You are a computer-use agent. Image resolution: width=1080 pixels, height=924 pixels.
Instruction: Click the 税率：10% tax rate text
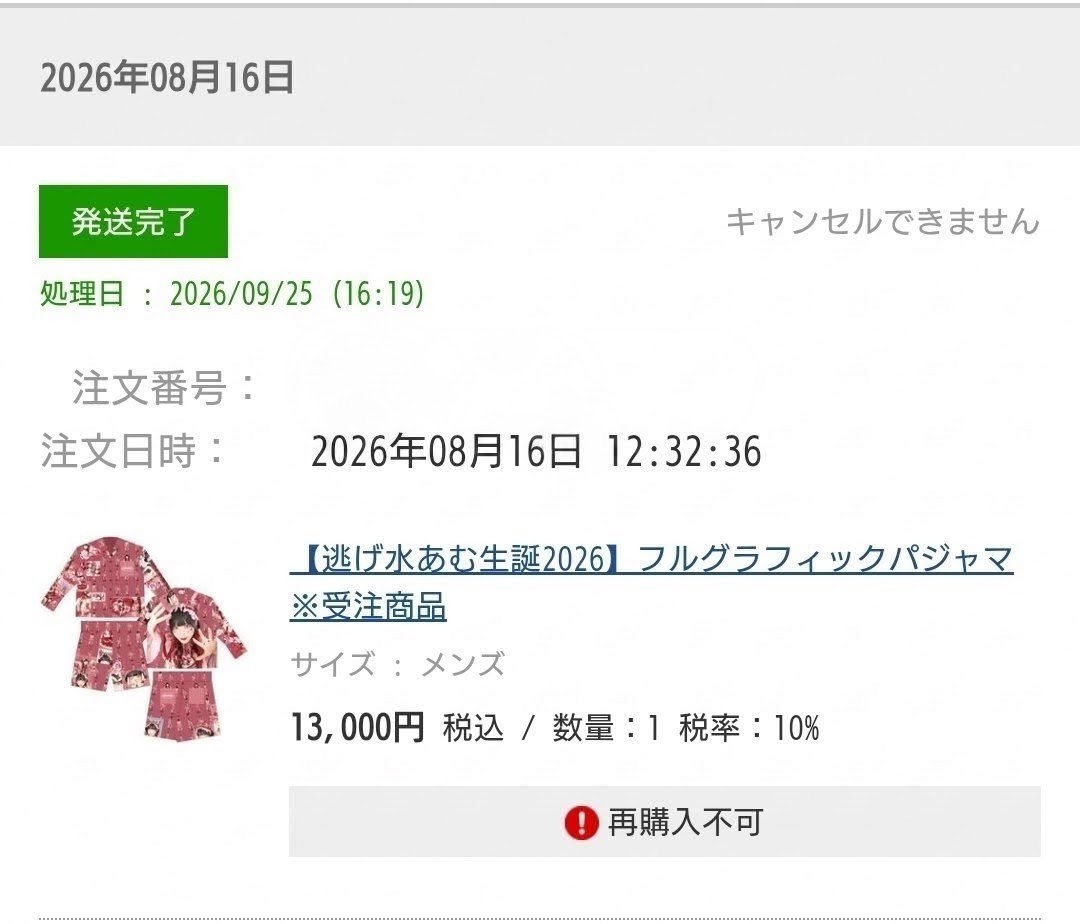point(749,728)
